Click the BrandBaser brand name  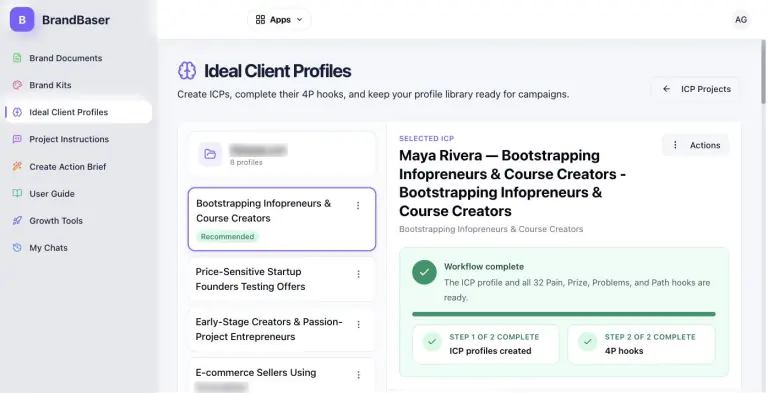76,20
